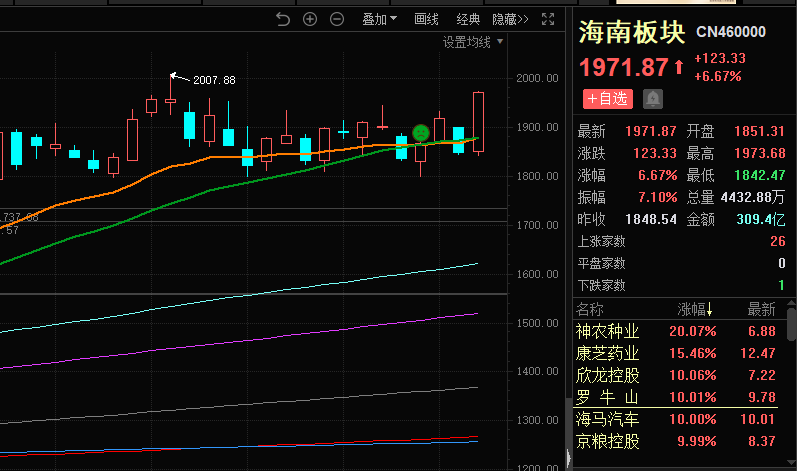Click the 振幅 value 7.10%
The width and height of the screenshot is (797, 471).
tap(658, 197)
